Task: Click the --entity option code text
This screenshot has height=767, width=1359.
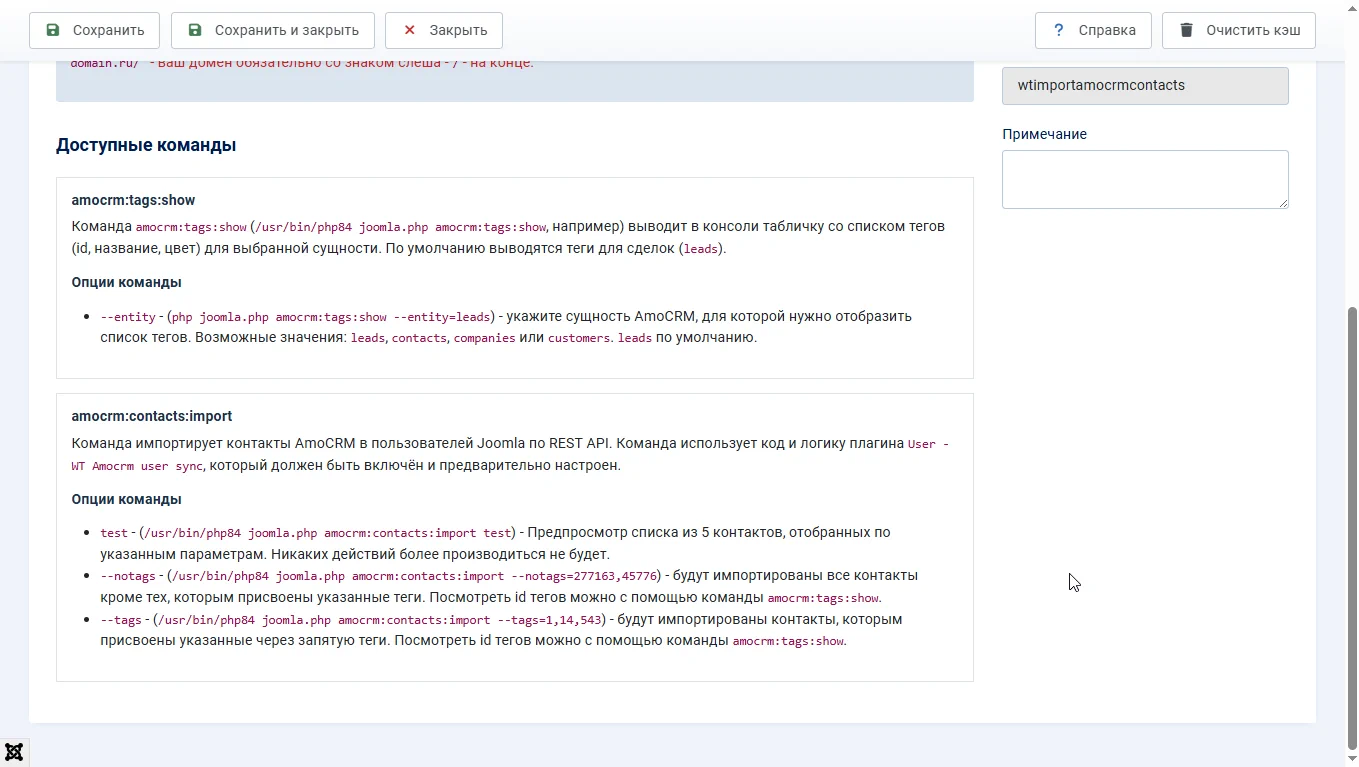Action: 128,317
